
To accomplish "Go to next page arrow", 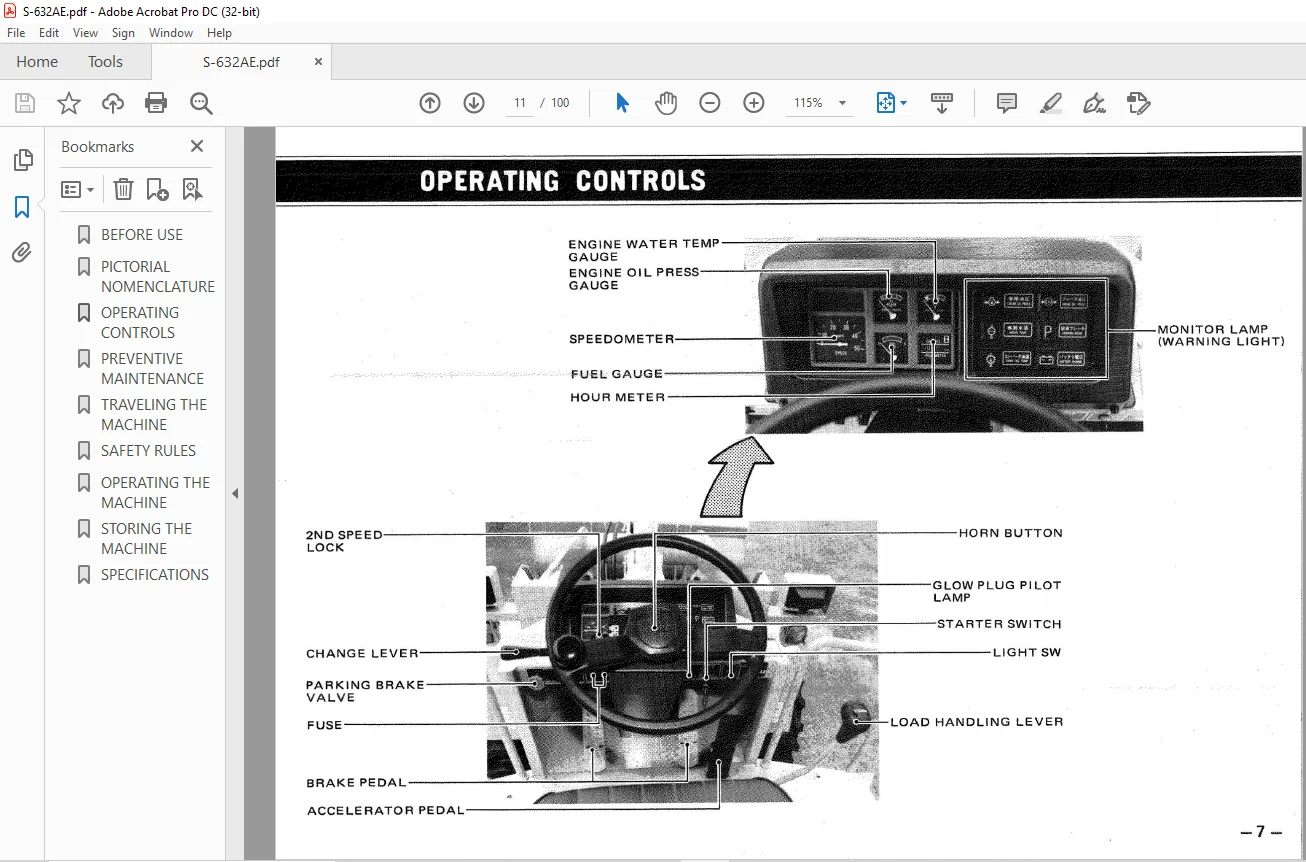I will pyautogui.click(x=474, y=103).
